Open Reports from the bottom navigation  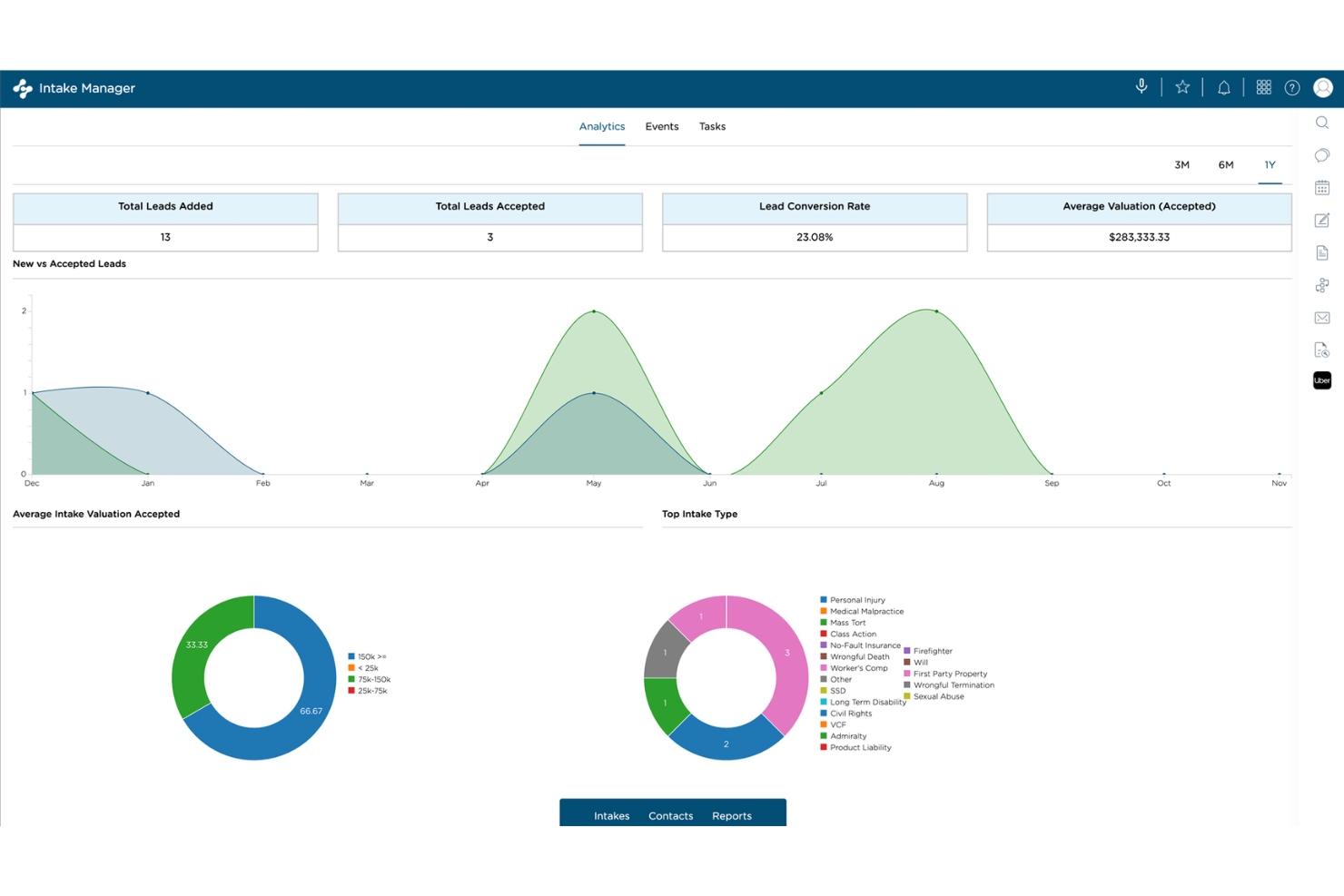click(x=732, y=815)
